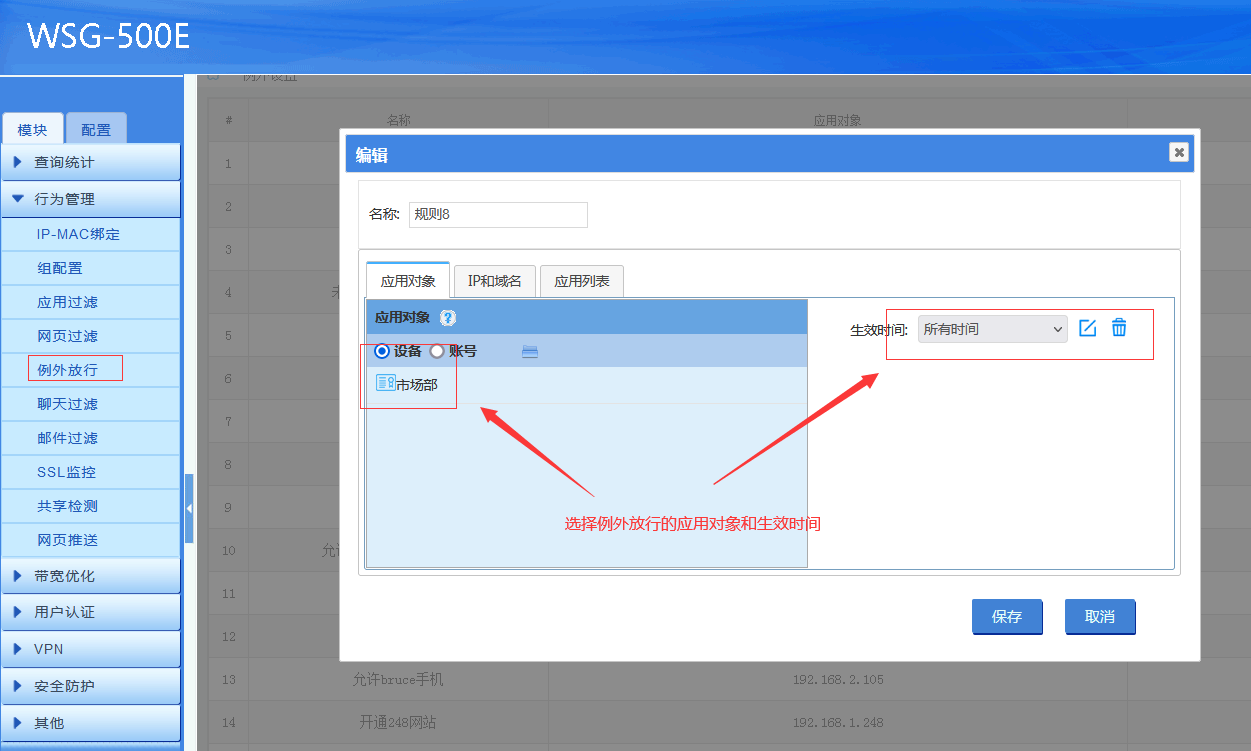Switch to the 应用列表 tab
This screenshot has height=751, width=1251.
tap(582, 281)
